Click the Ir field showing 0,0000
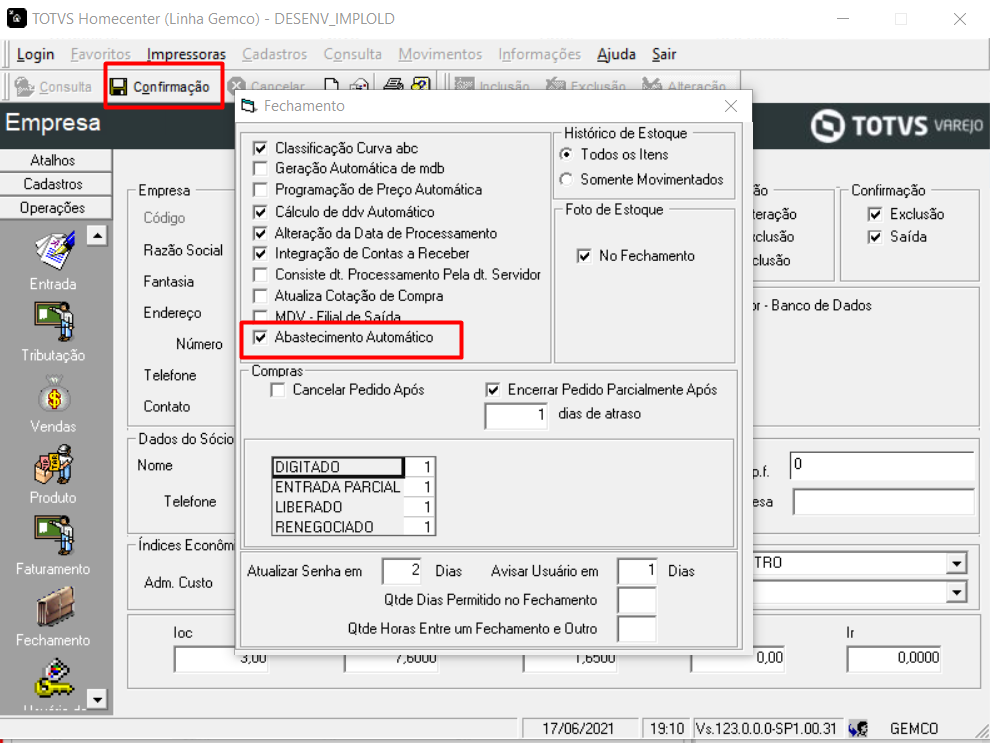The image size is (990, 743). 894,658
